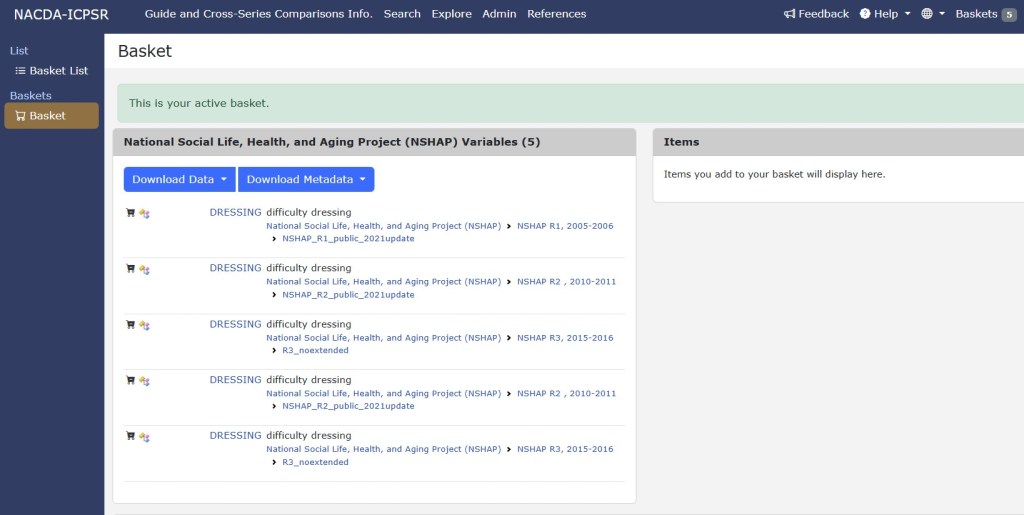Click the cart icon on the second DRESSING row
The width and height of the screenshot is (1024, 515).
pyautogui.click(x=130, y=269)
